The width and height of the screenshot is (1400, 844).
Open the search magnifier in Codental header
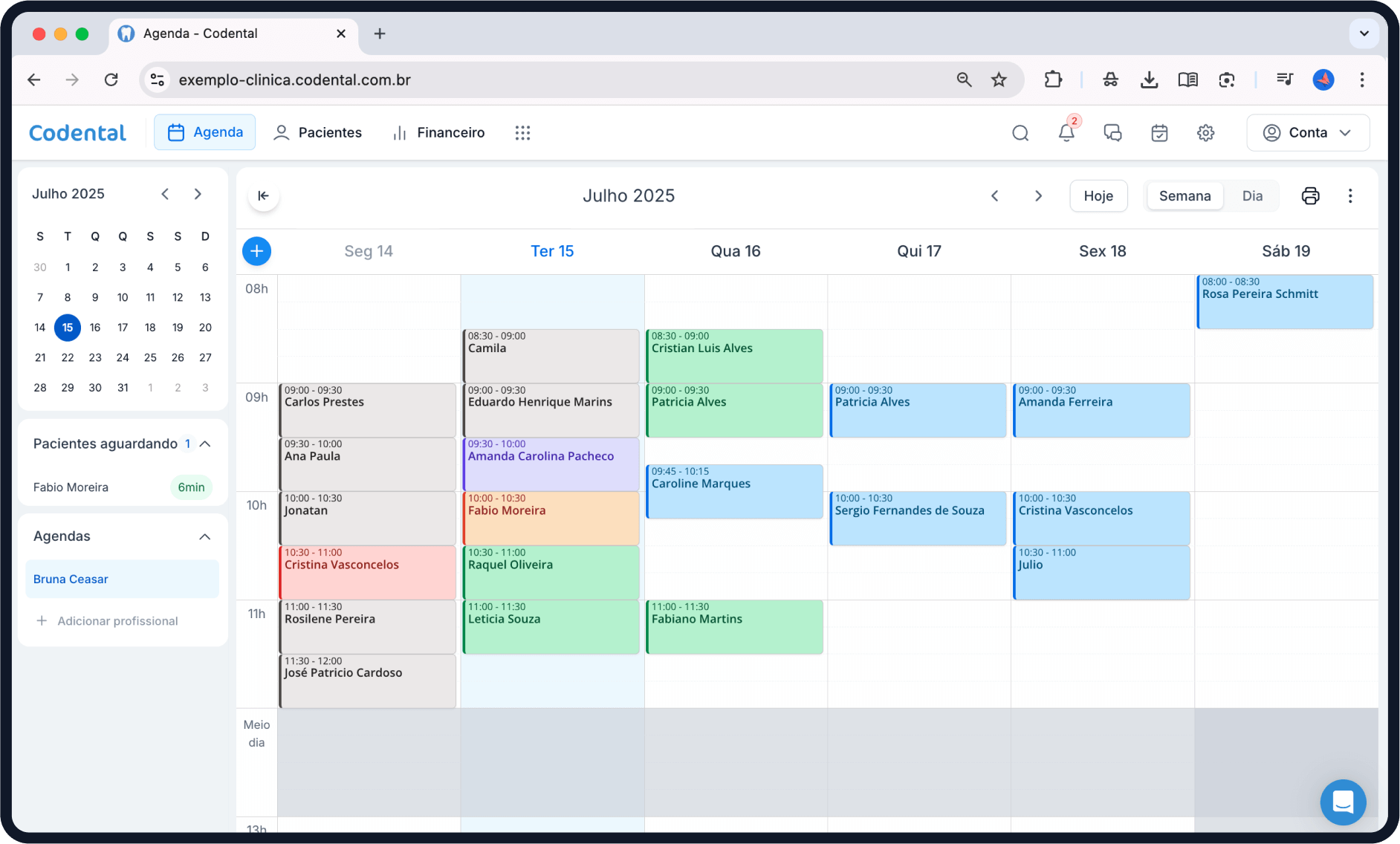[1020, 133]
